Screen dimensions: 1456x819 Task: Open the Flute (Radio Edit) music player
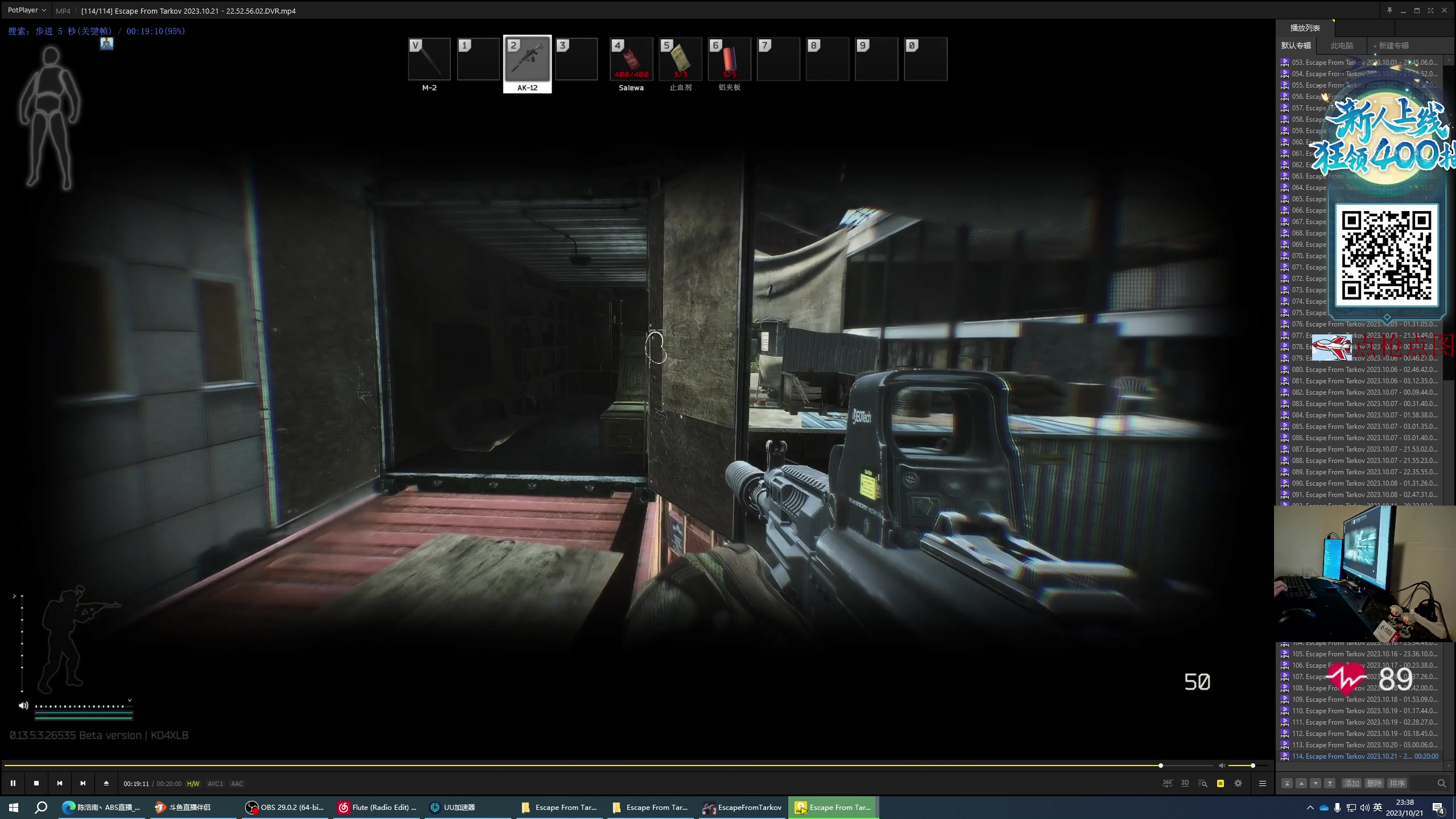coord(378,808)
